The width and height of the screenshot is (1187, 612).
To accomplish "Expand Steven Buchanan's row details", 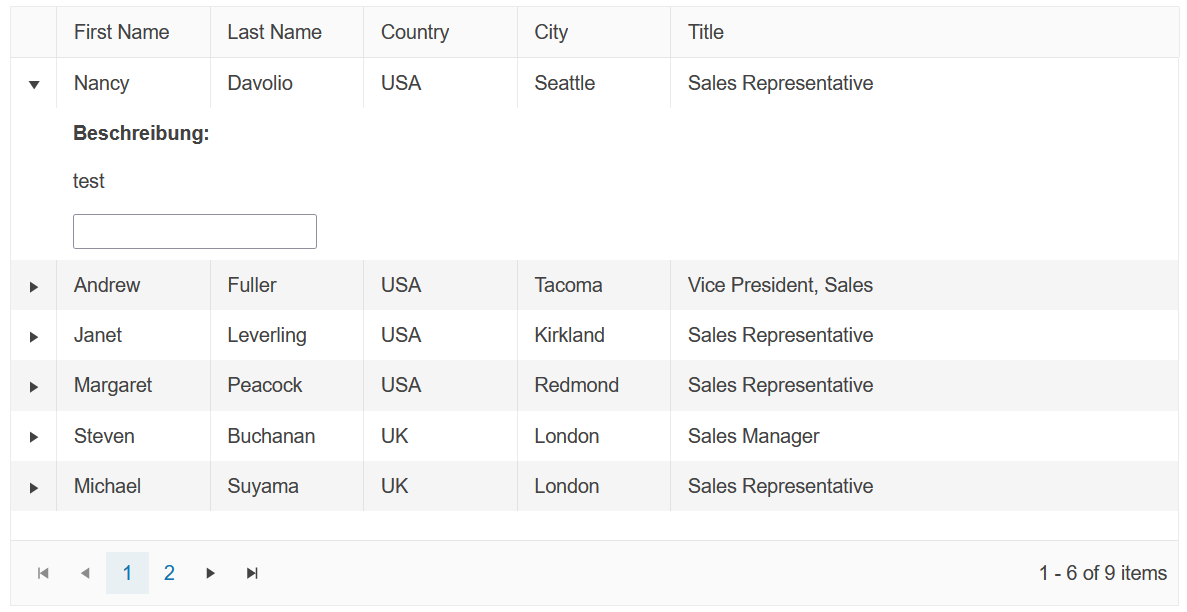I will [34, 437].
